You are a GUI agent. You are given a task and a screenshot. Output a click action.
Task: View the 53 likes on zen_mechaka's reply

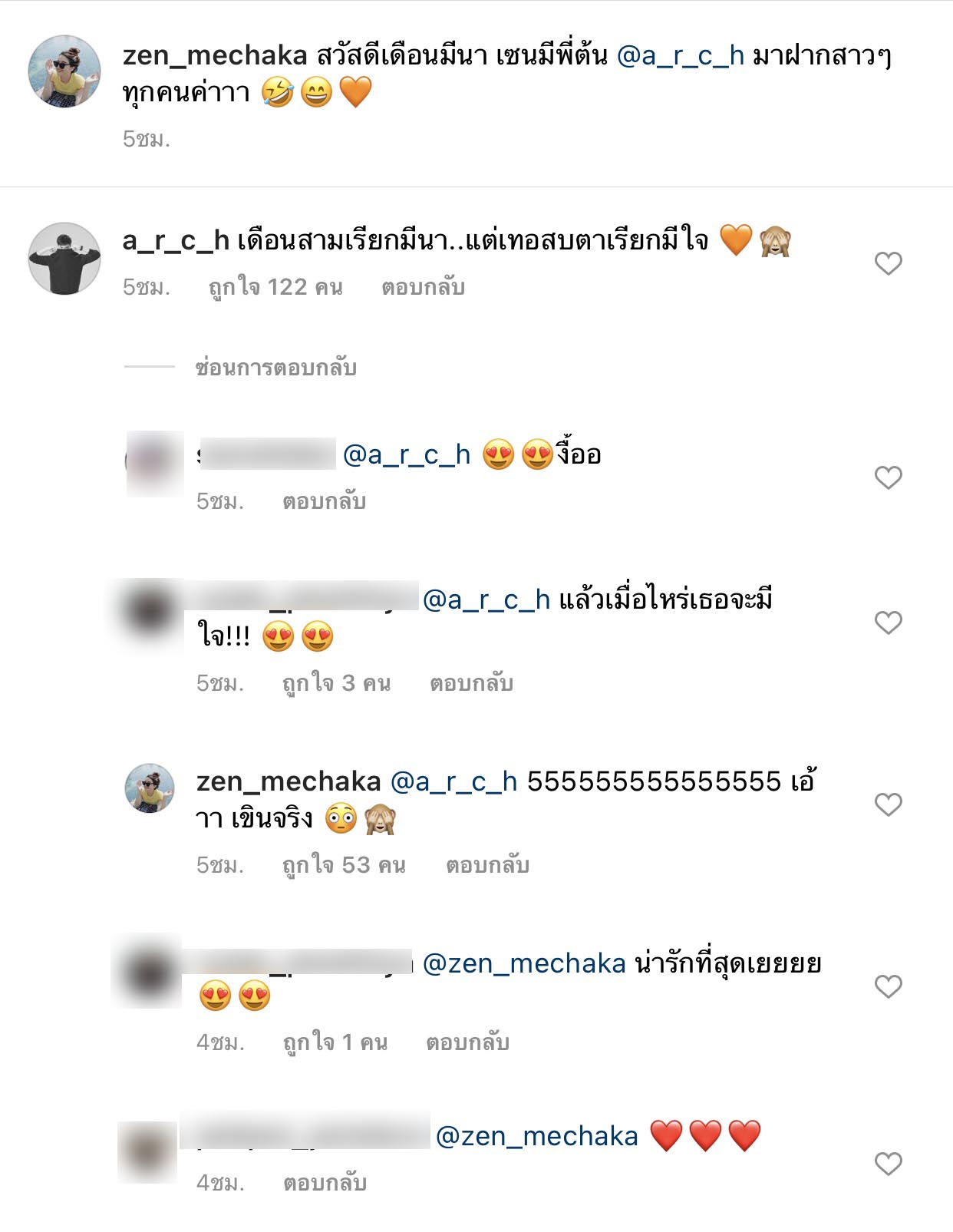tap(344, 865)
